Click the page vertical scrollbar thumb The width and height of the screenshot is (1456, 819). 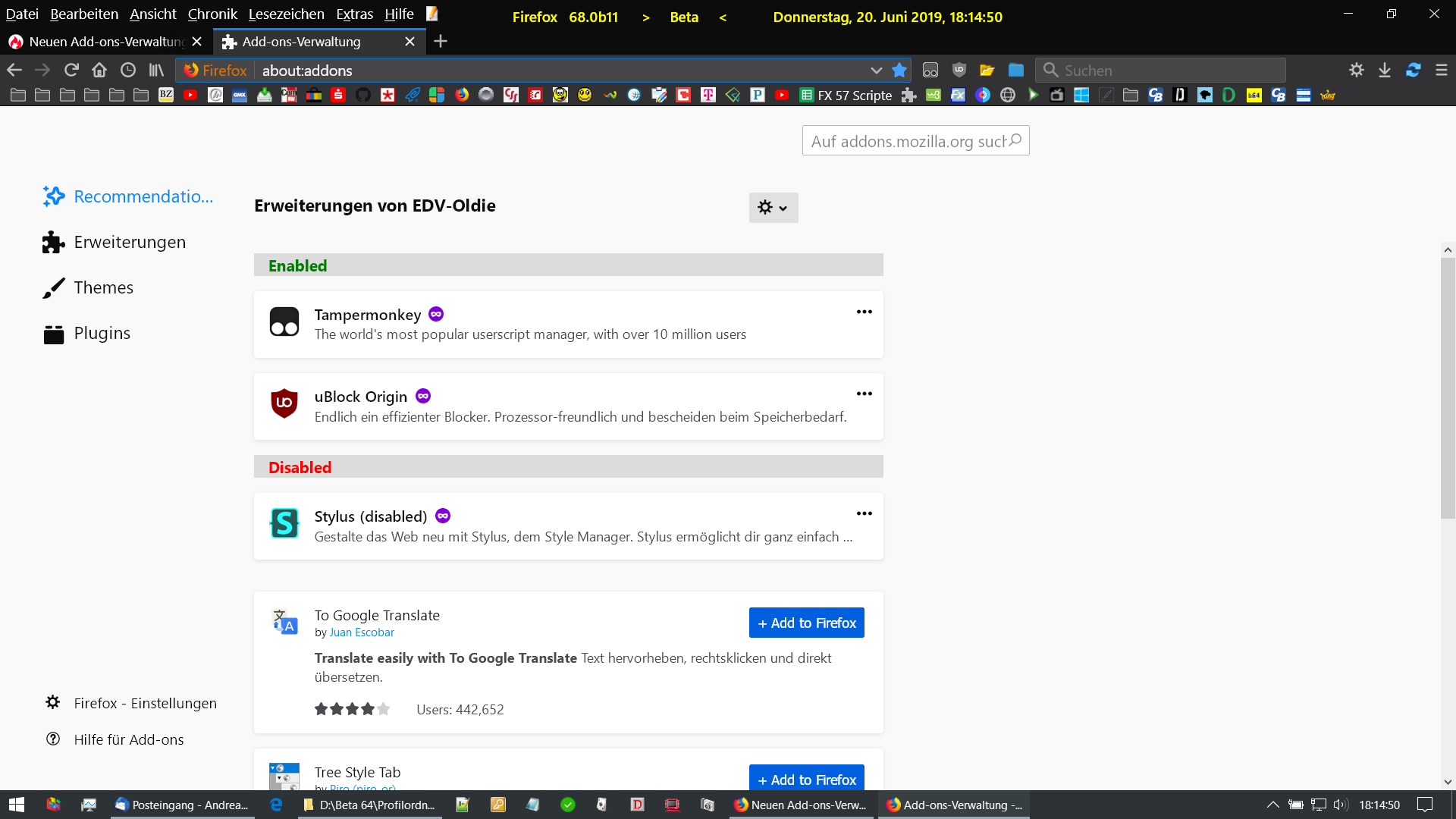(x=1448, y=387)
